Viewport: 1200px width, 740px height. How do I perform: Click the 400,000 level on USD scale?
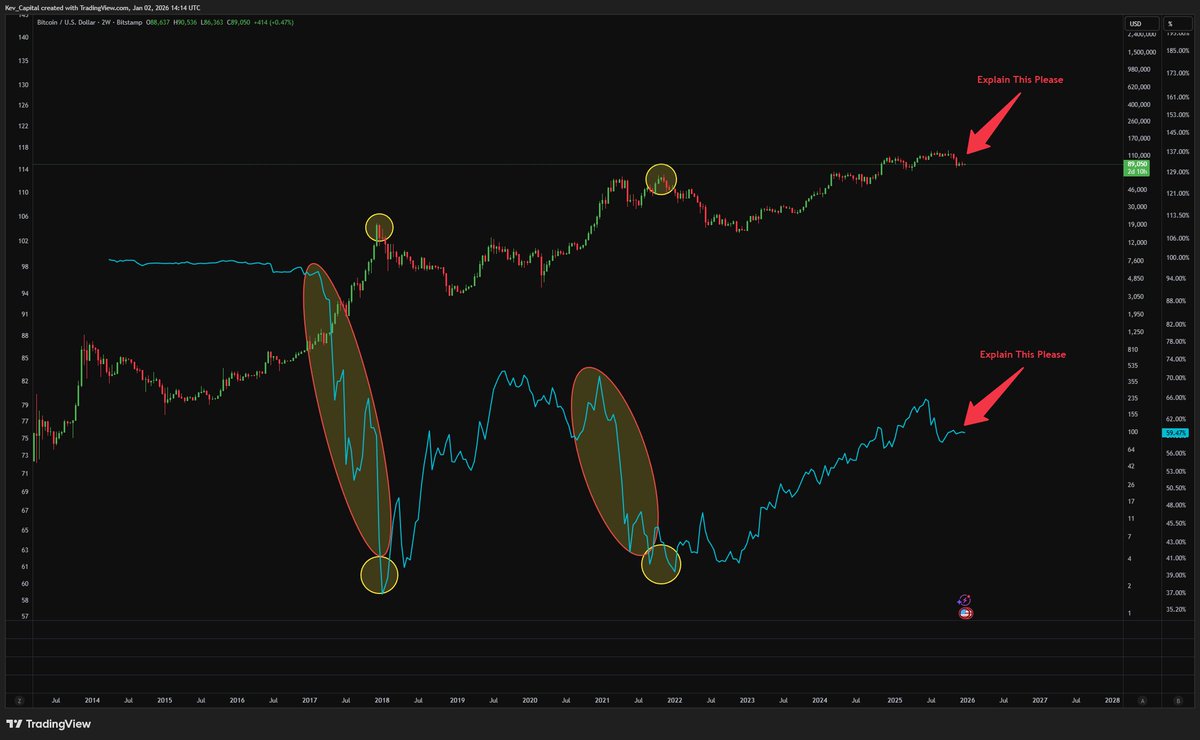(x=1140, y=104)
